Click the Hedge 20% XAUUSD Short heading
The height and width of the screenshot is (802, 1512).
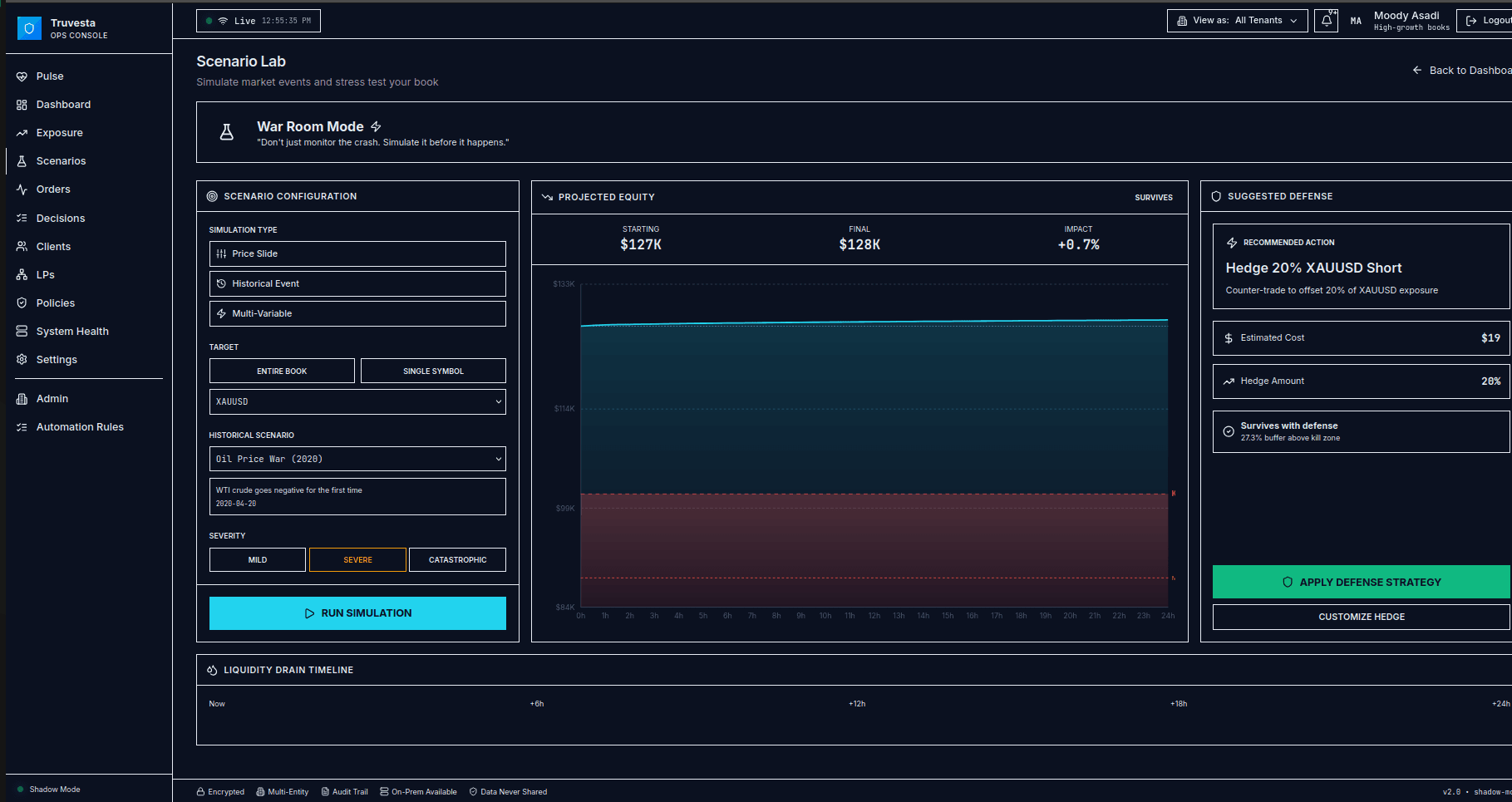[1313, 268]
